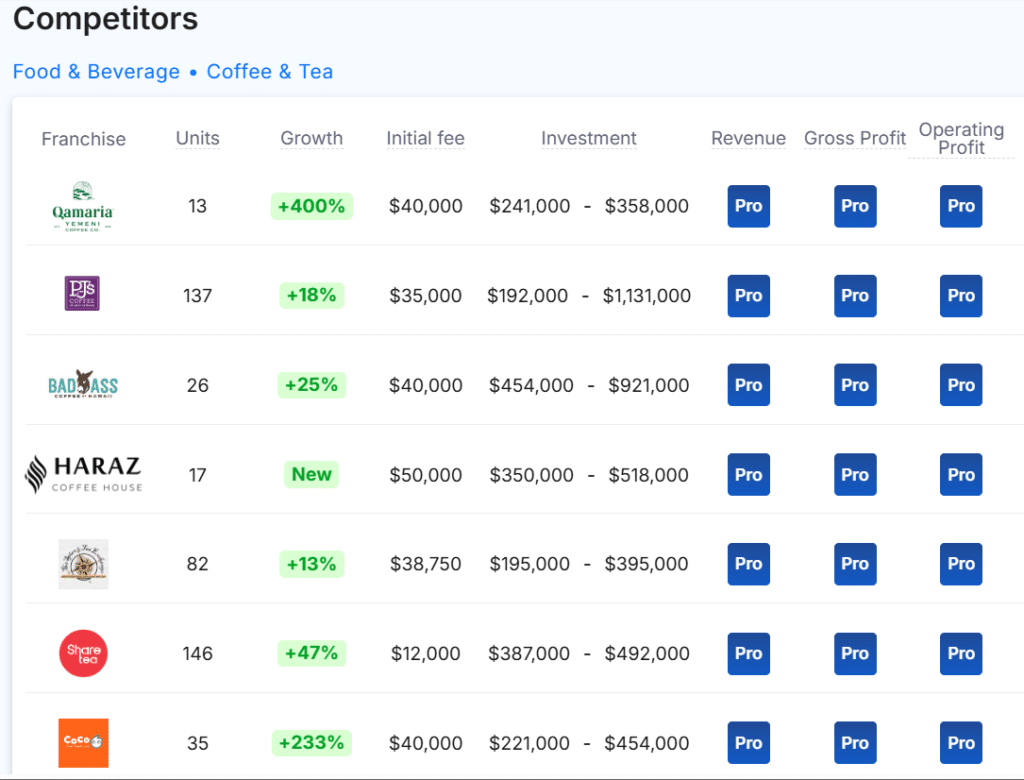Click the unit count of 82
This screenshot has width=1024, height=780.
[x=198, y=564]
